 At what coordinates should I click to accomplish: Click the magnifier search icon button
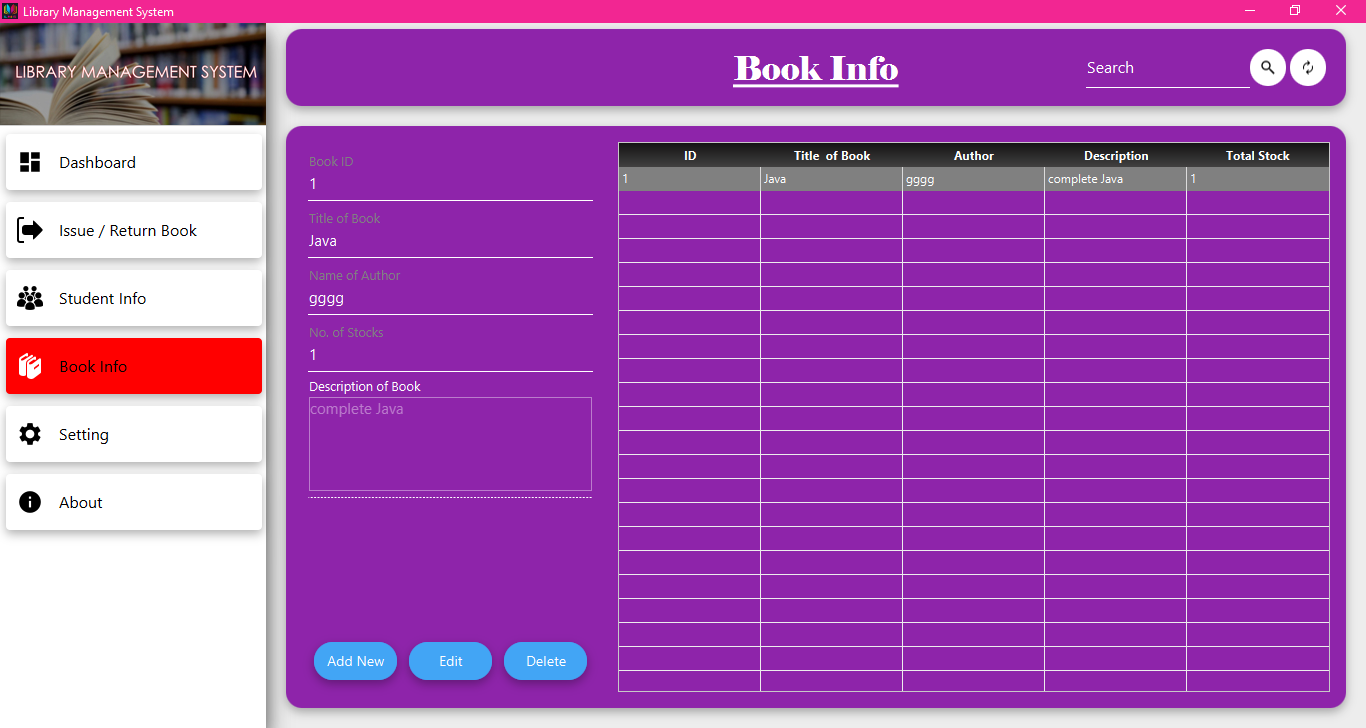click(x=1268, y=68)
